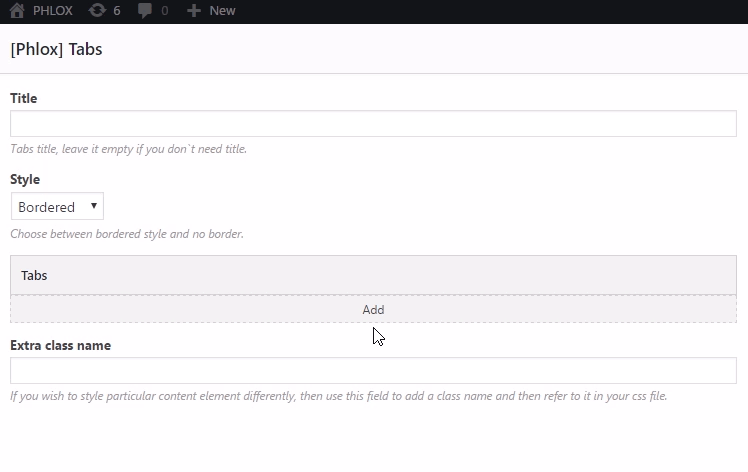Click the Extra class name label
This screenshot has height=472, width=748.
pos(61,345)
